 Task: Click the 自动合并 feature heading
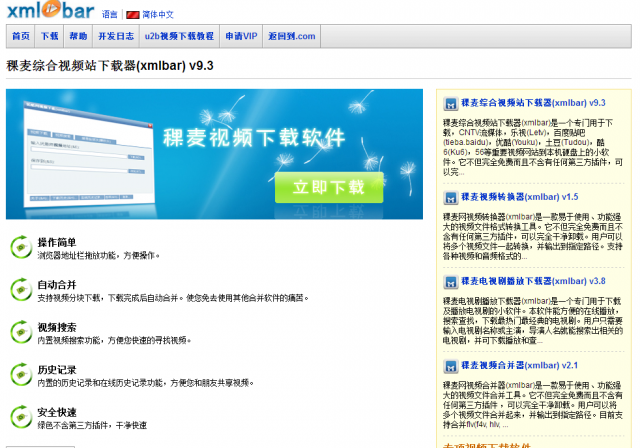click(x=57, y=285)
